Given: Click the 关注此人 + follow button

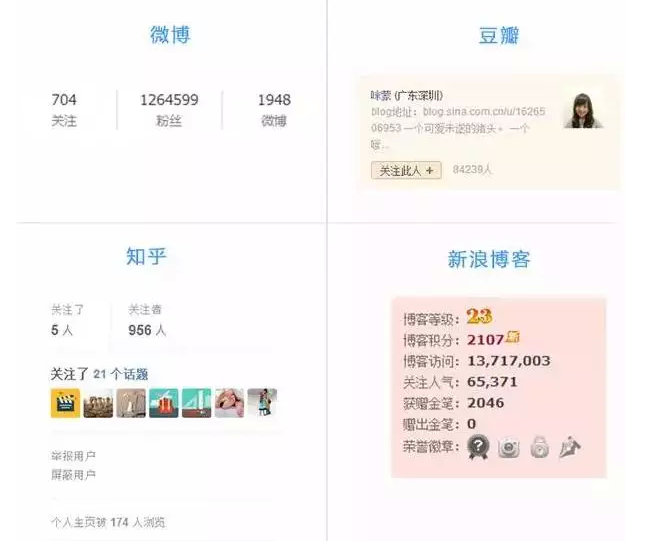Looking at the screenshot, I should pyautogui.click(x=406, y=170).
